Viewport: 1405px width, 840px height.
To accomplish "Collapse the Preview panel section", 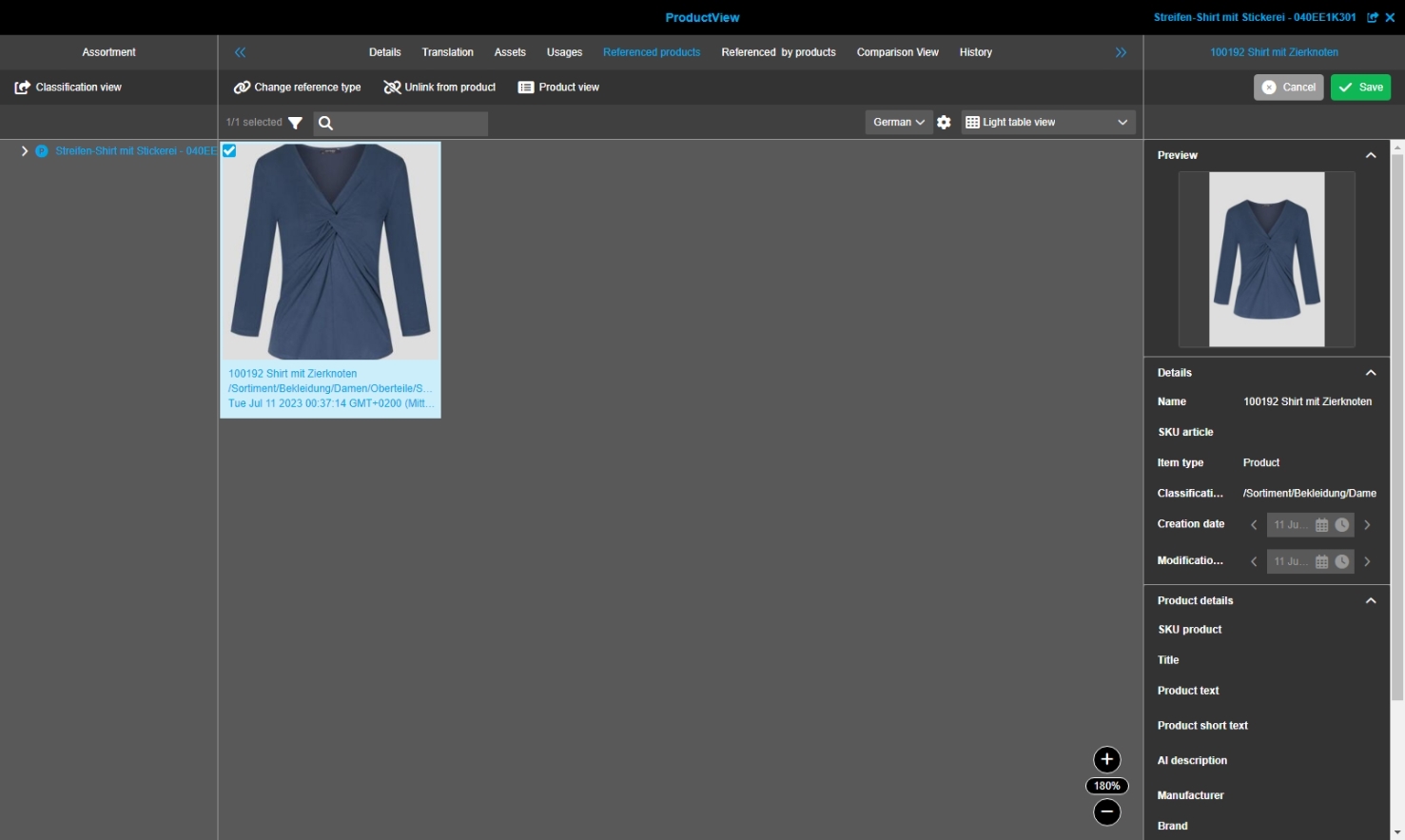I will click(1370, 155).
